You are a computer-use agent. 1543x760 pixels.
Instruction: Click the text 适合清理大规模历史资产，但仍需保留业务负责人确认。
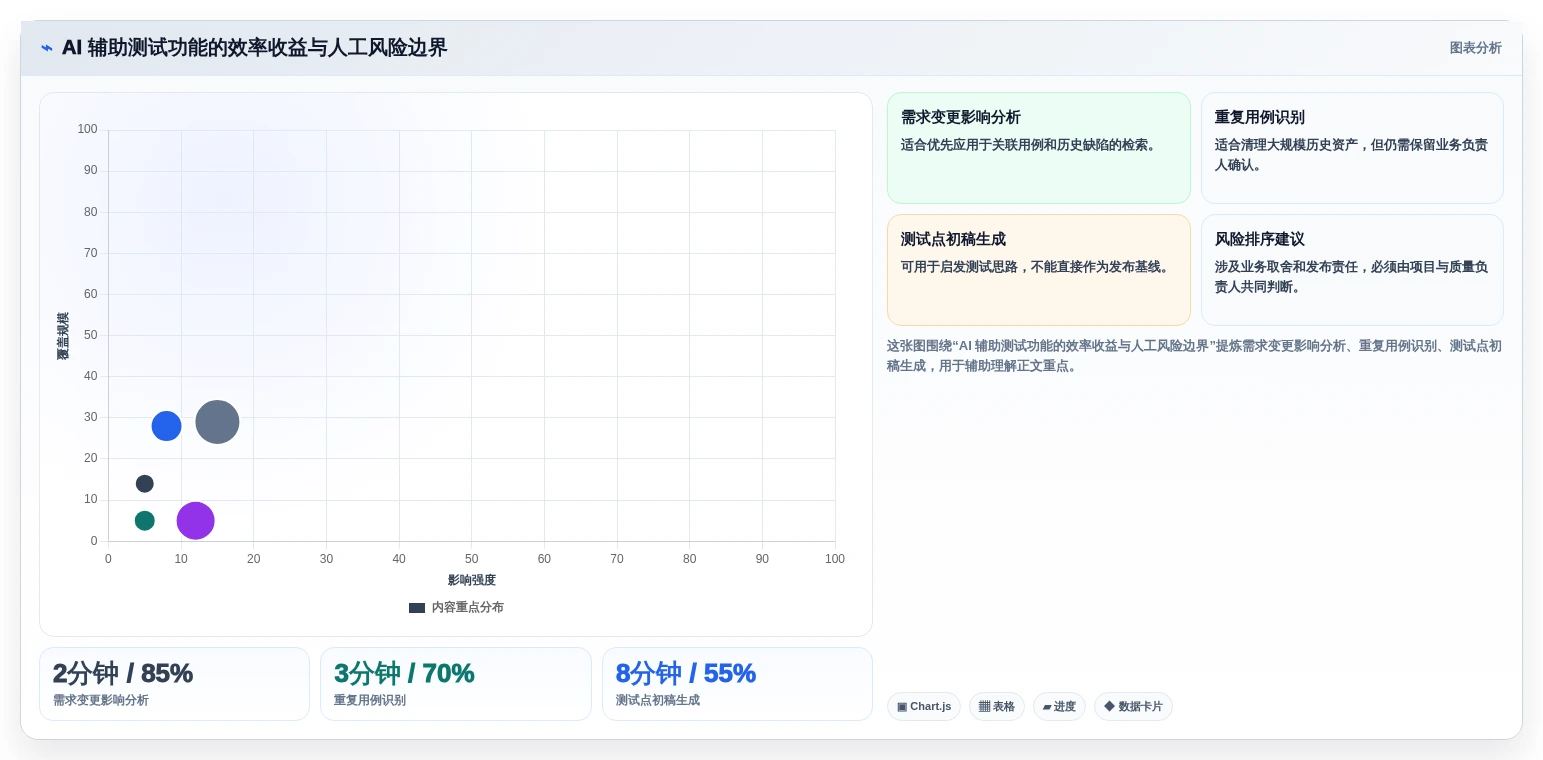[x=1351, y=155]
